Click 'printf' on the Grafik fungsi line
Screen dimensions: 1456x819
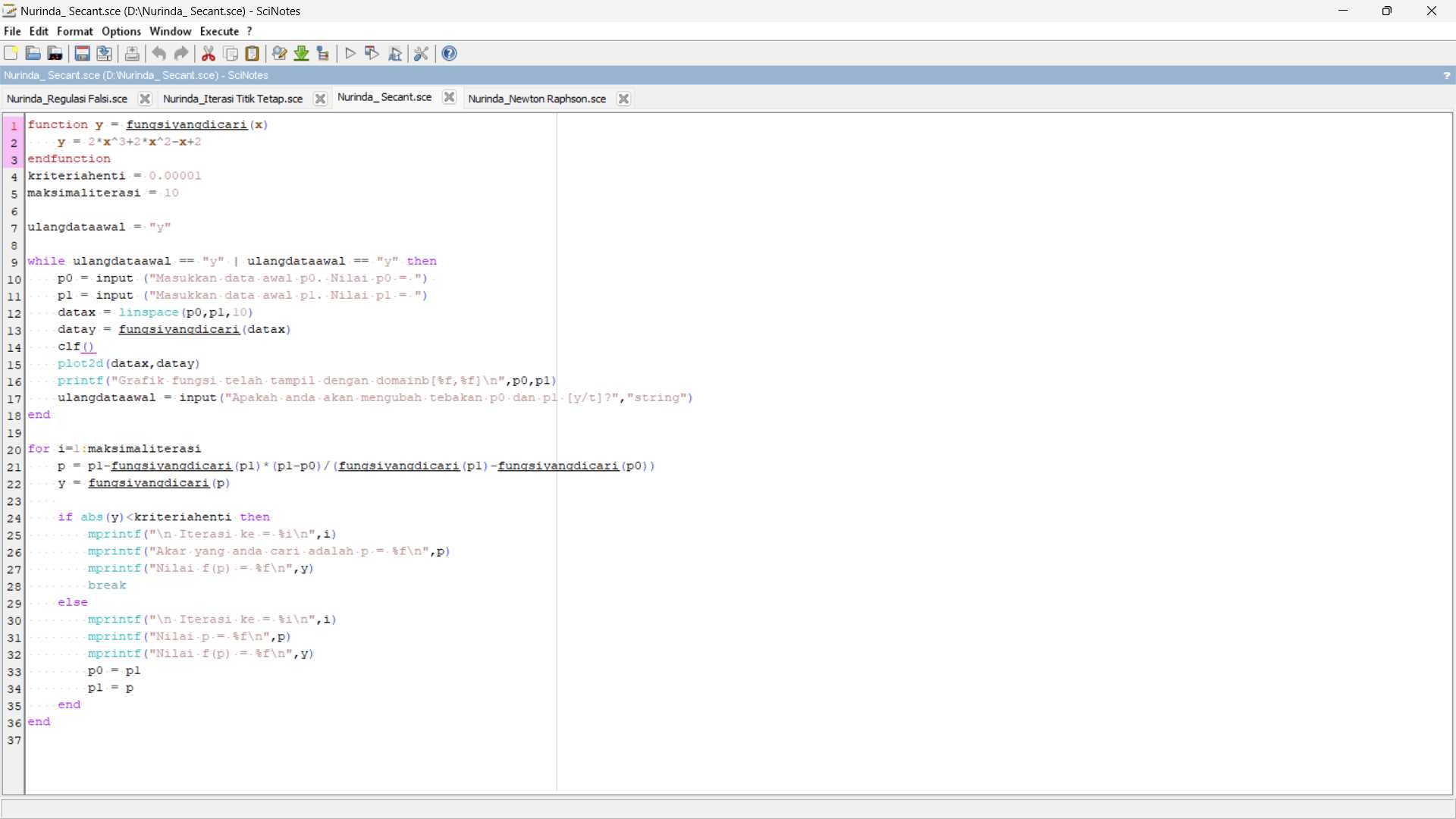(x=80, y=381)
